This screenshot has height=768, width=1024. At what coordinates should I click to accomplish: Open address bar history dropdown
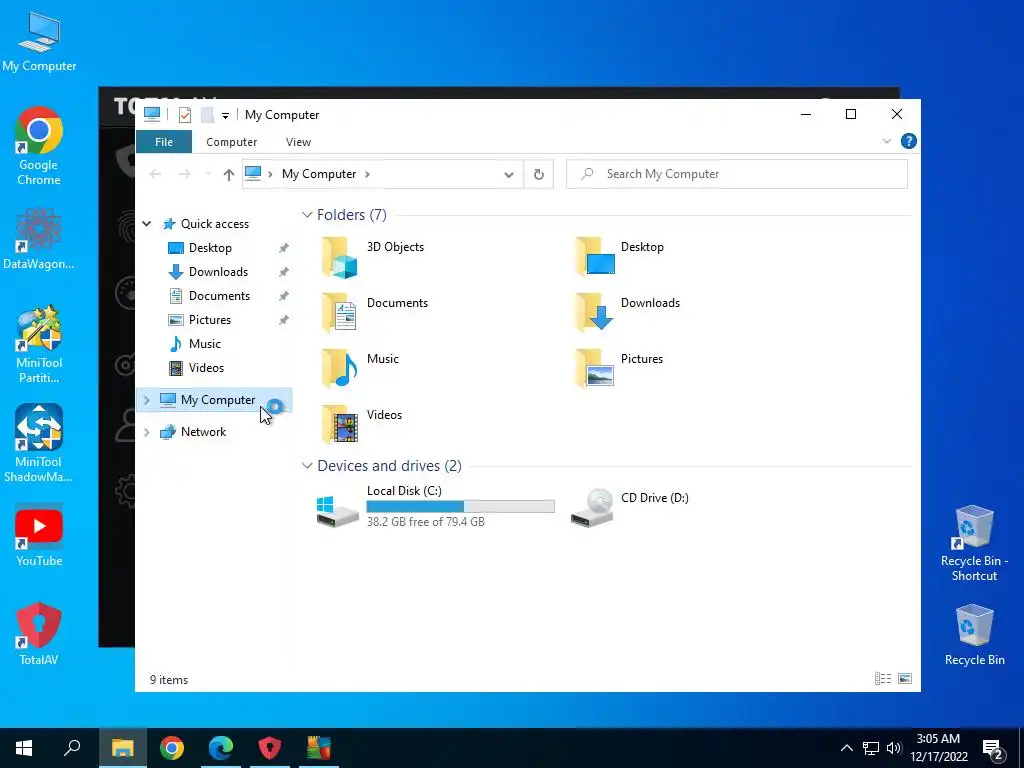tap(509, 174)
